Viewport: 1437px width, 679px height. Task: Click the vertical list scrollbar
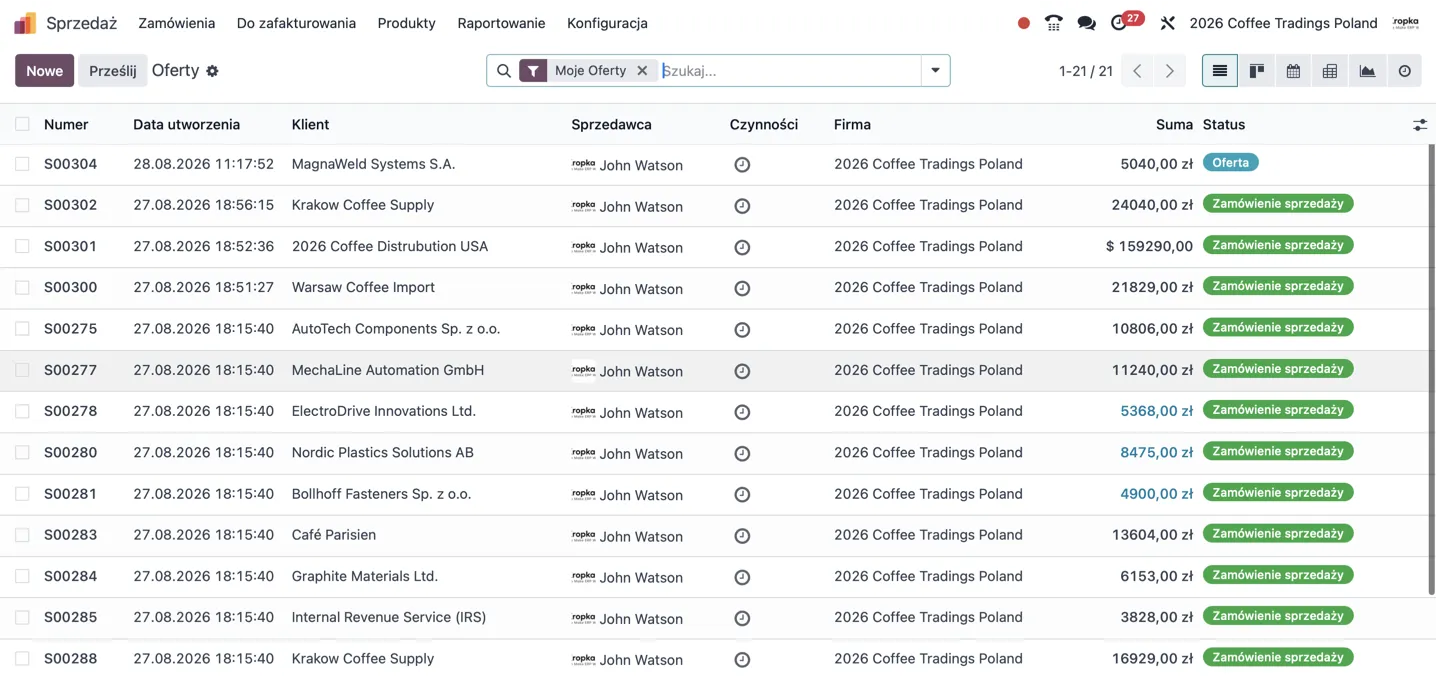(1431, 370)
